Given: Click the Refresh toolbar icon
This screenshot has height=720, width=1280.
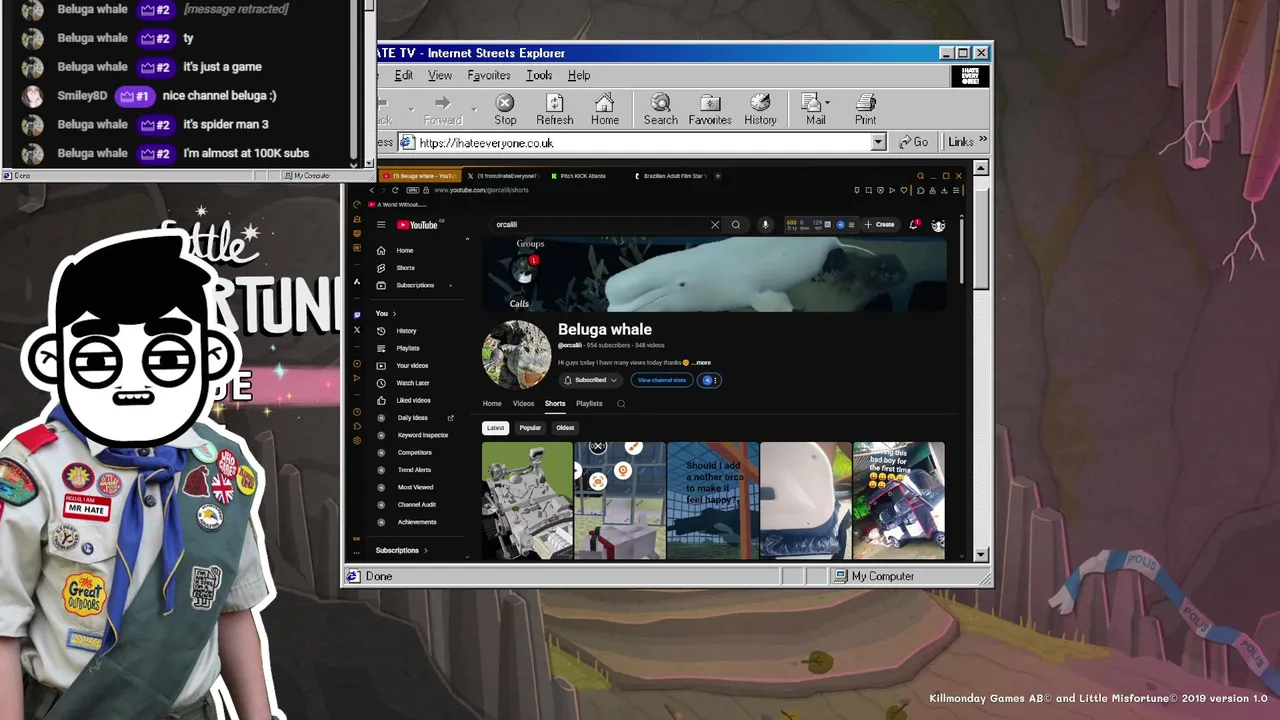Looking at the screenshot, I should pyautogui.click(x=554, y=110).
